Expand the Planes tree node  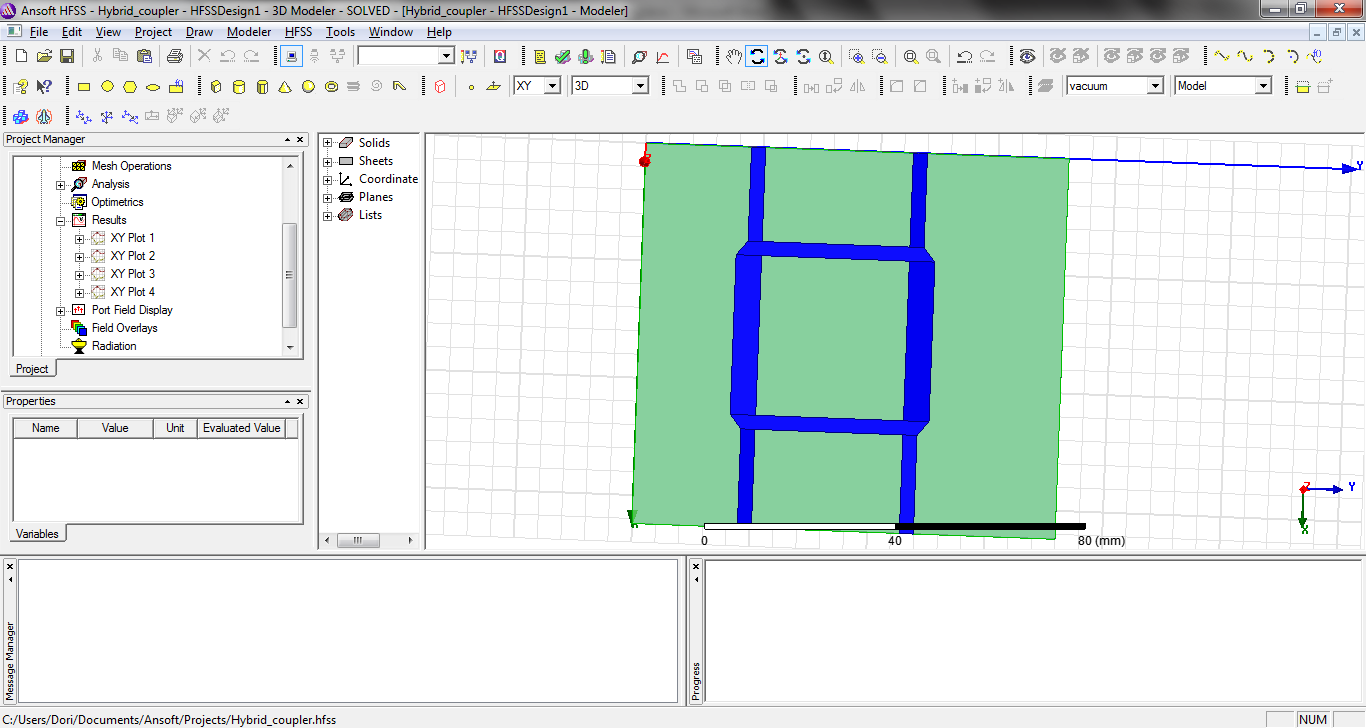327,197
